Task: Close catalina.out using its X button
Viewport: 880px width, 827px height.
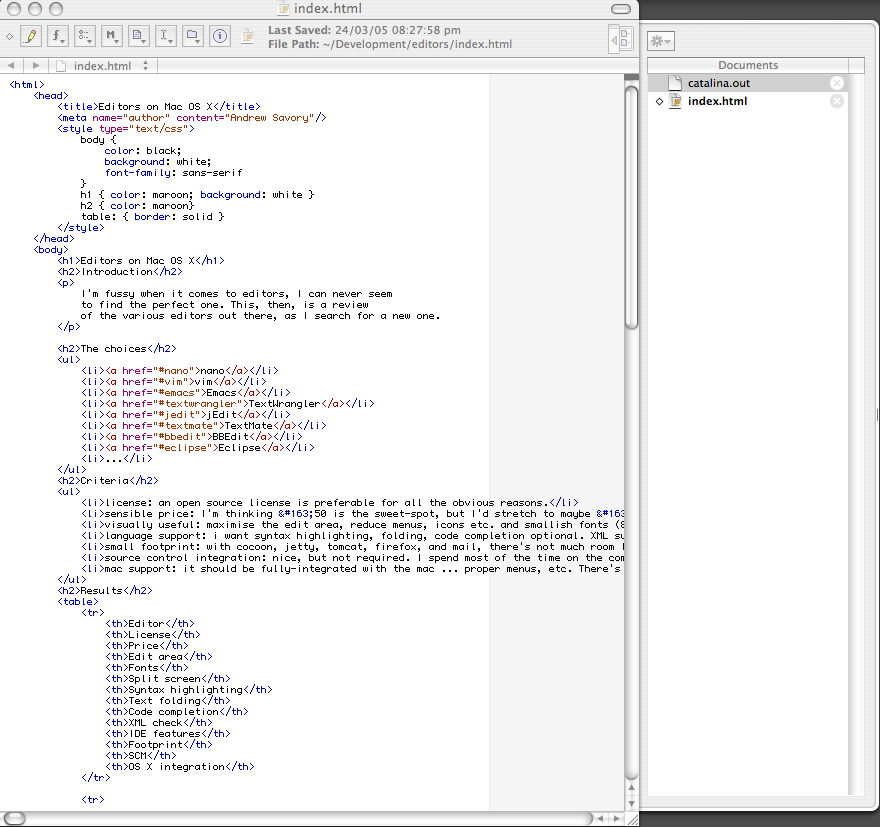Action: [x=837, y=83]
